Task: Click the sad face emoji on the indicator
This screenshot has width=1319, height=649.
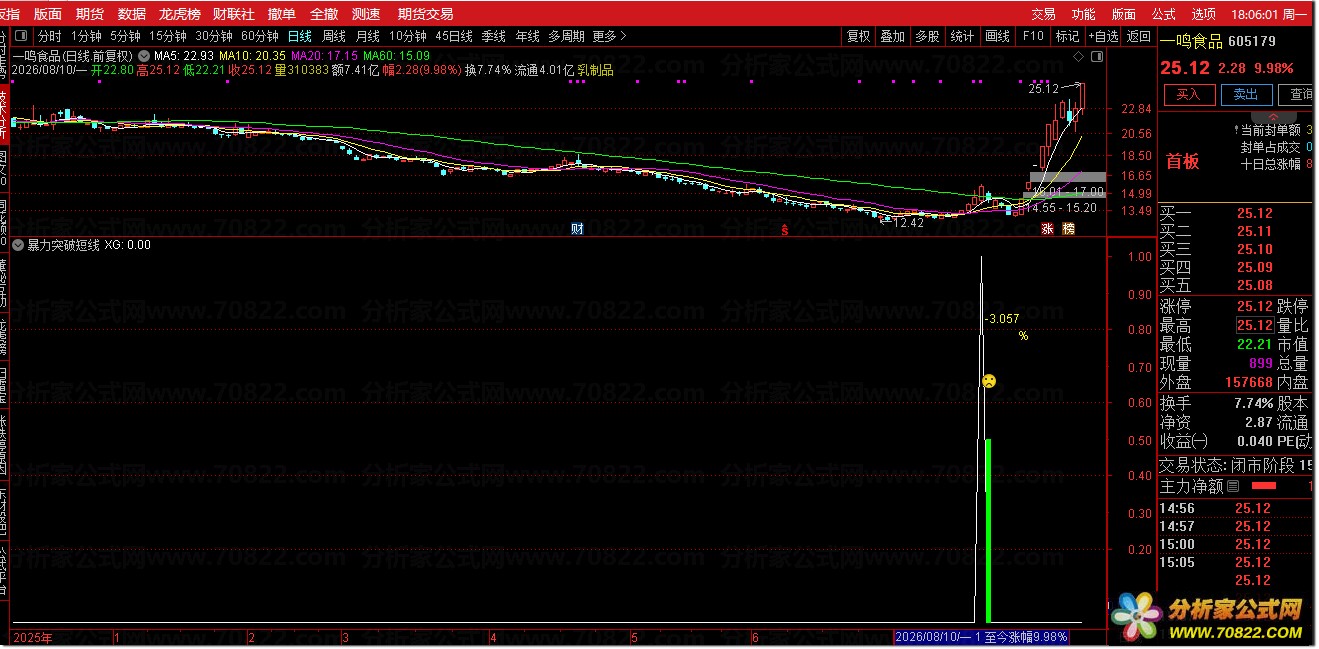Action: click(988, 381)
